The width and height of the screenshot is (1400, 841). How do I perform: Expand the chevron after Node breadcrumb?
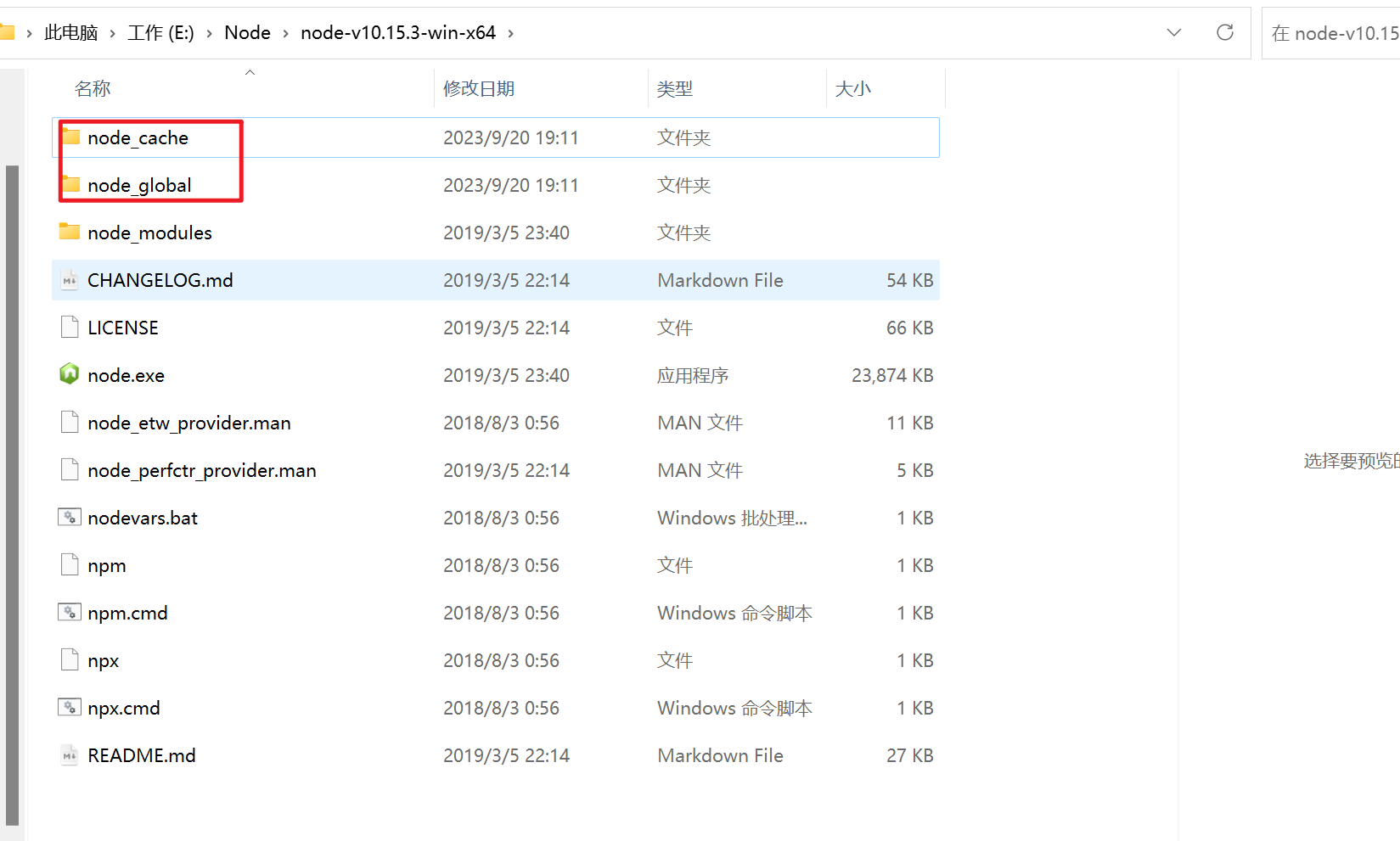285,33
